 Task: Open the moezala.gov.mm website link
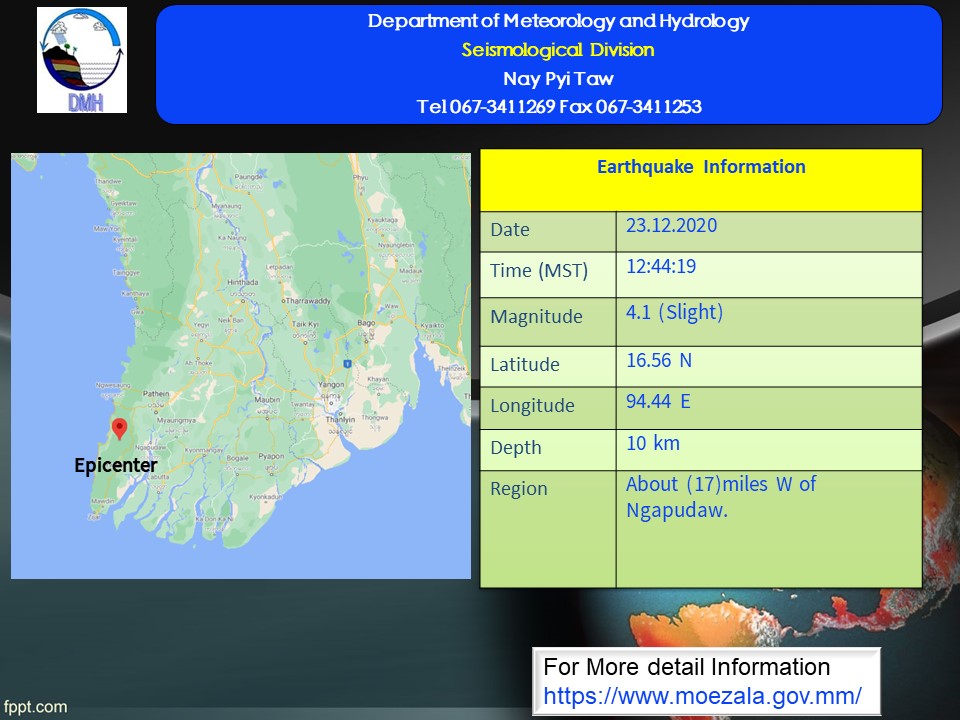[x=702, y=696]
